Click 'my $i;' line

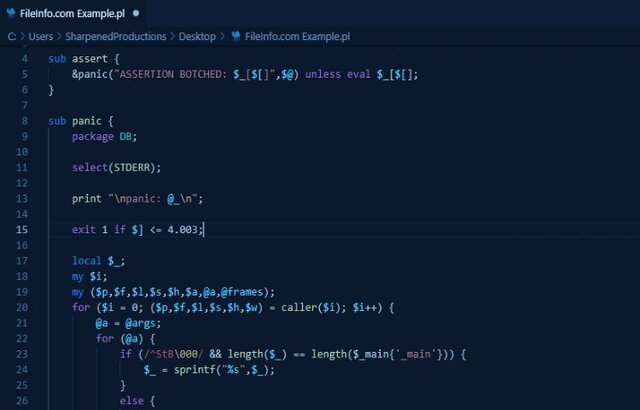pyautogui.click(x=90, y=277)
